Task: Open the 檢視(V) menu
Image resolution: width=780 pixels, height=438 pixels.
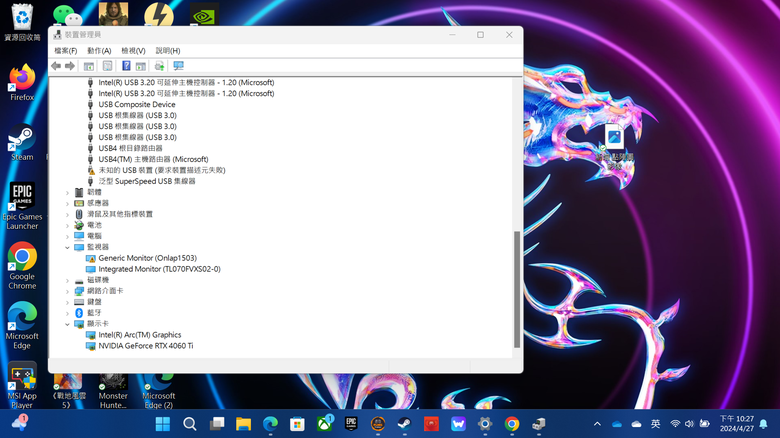Action: (x=133, y=51)
